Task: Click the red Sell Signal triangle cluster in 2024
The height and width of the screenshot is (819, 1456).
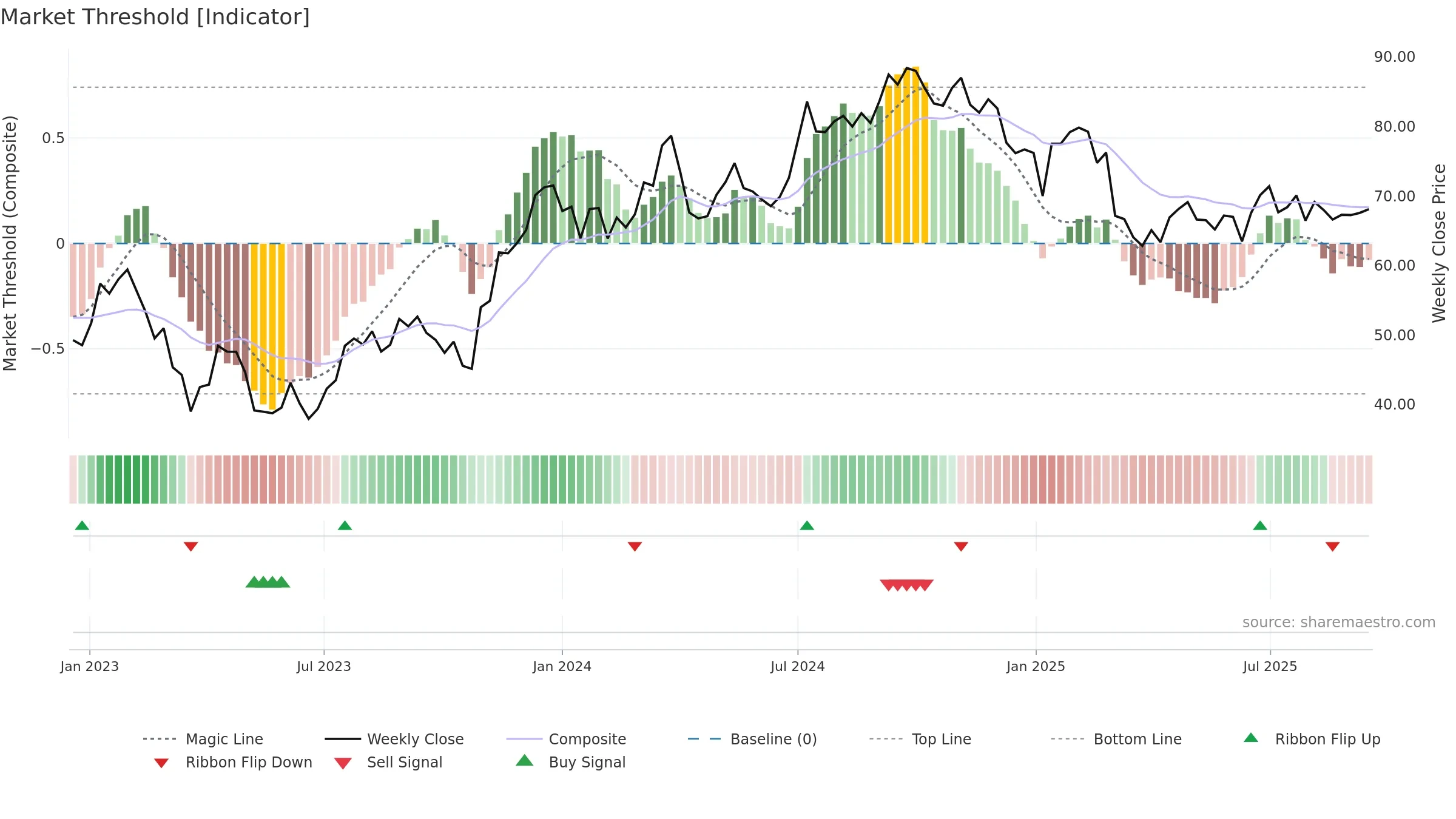Action: [x=906, y=585]
